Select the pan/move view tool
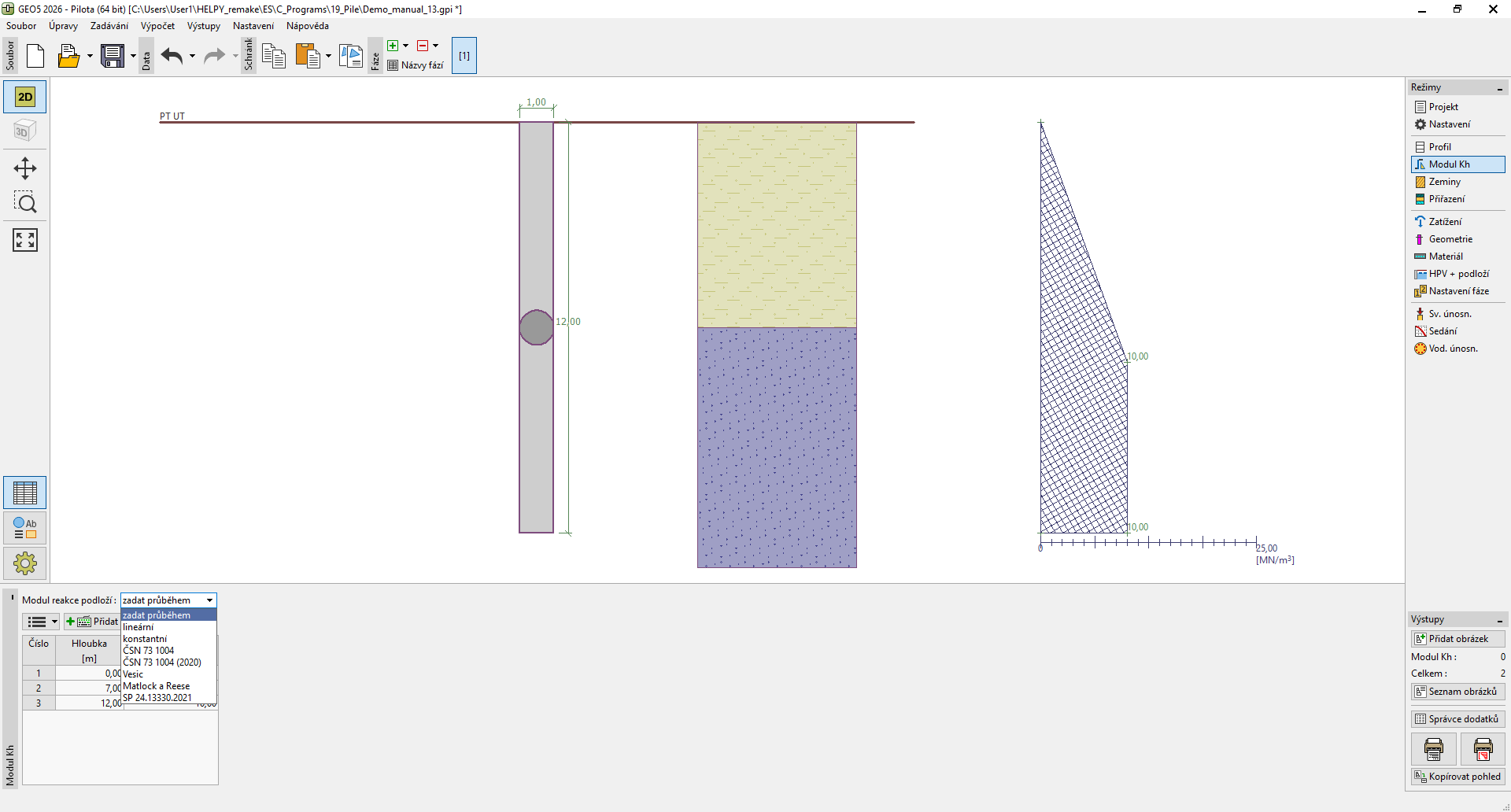1511x812 pixels. click(25, 168)
